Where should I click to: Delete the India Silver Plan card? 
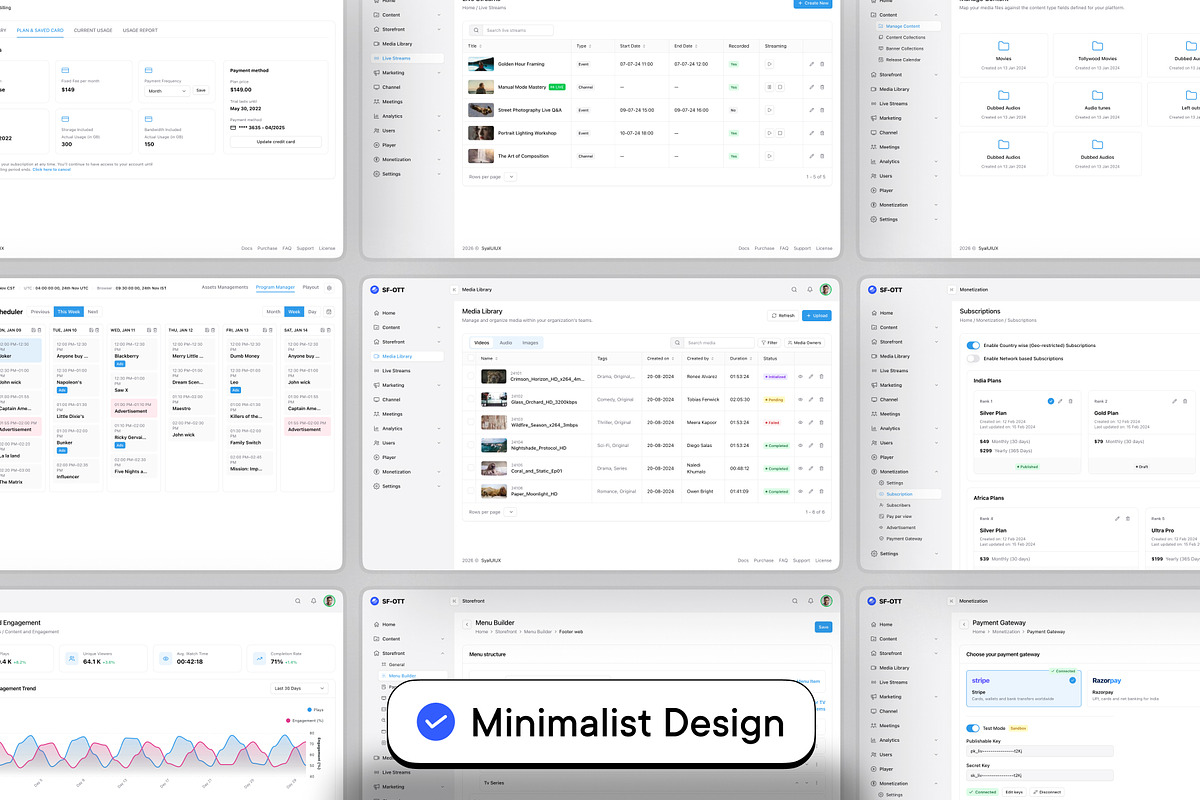pyautogui.click(x=1071, y=401)
